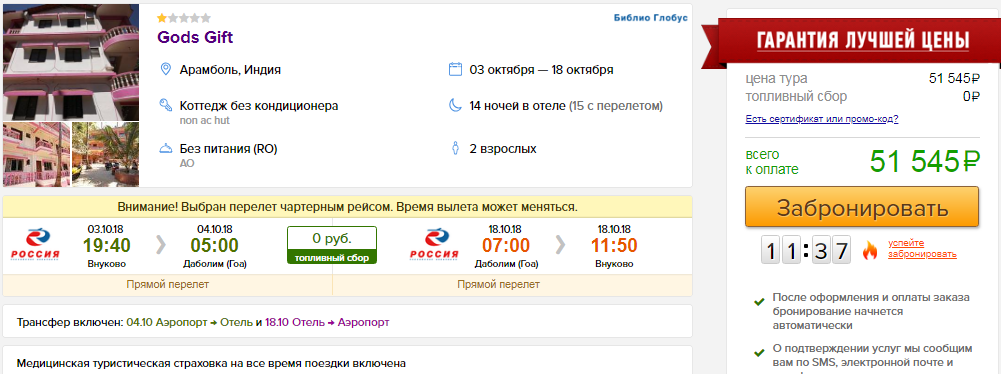
Task: Click the calendar icon next to dates
Action: click(x=455, y=69)
